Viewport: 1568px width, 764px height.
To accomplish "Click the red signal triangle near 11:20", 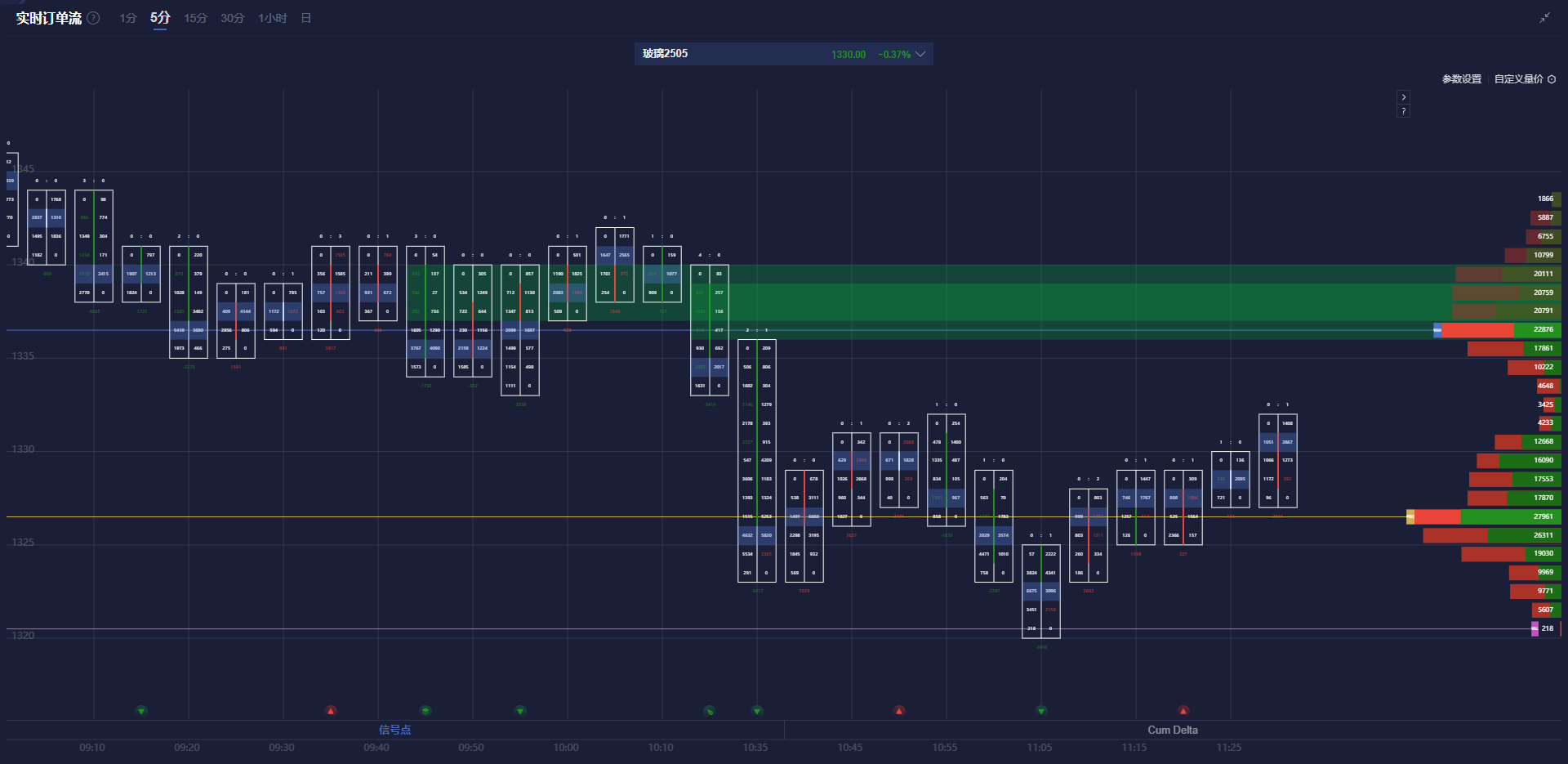I will [1183, 711].
